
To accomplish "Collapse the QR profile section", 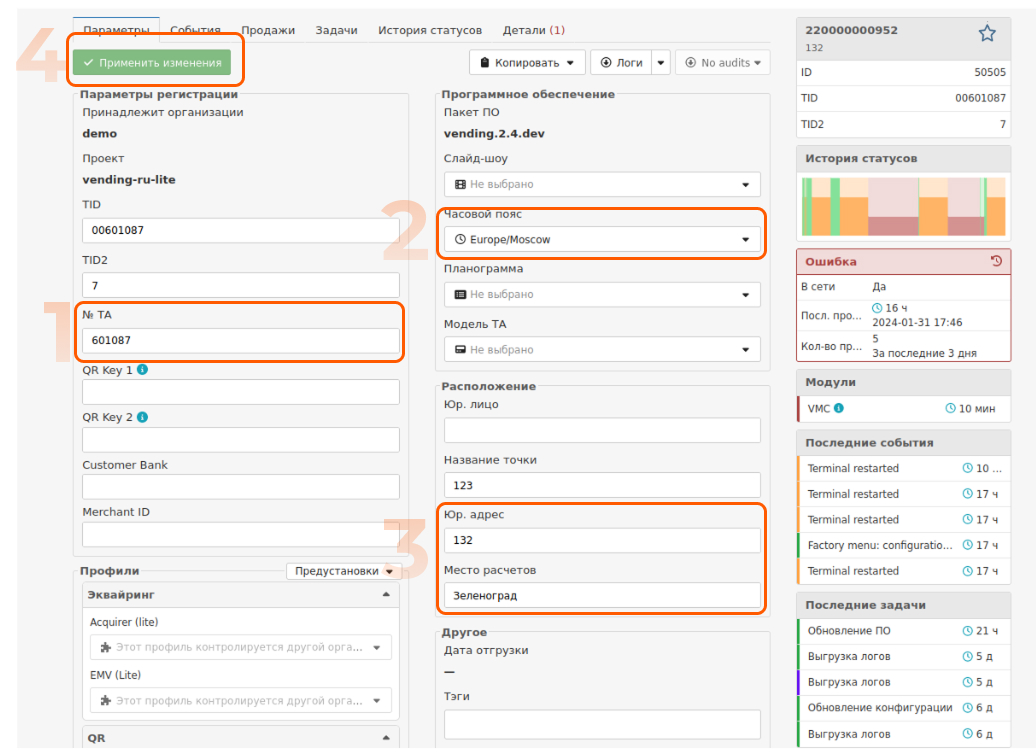I will 386,737.
